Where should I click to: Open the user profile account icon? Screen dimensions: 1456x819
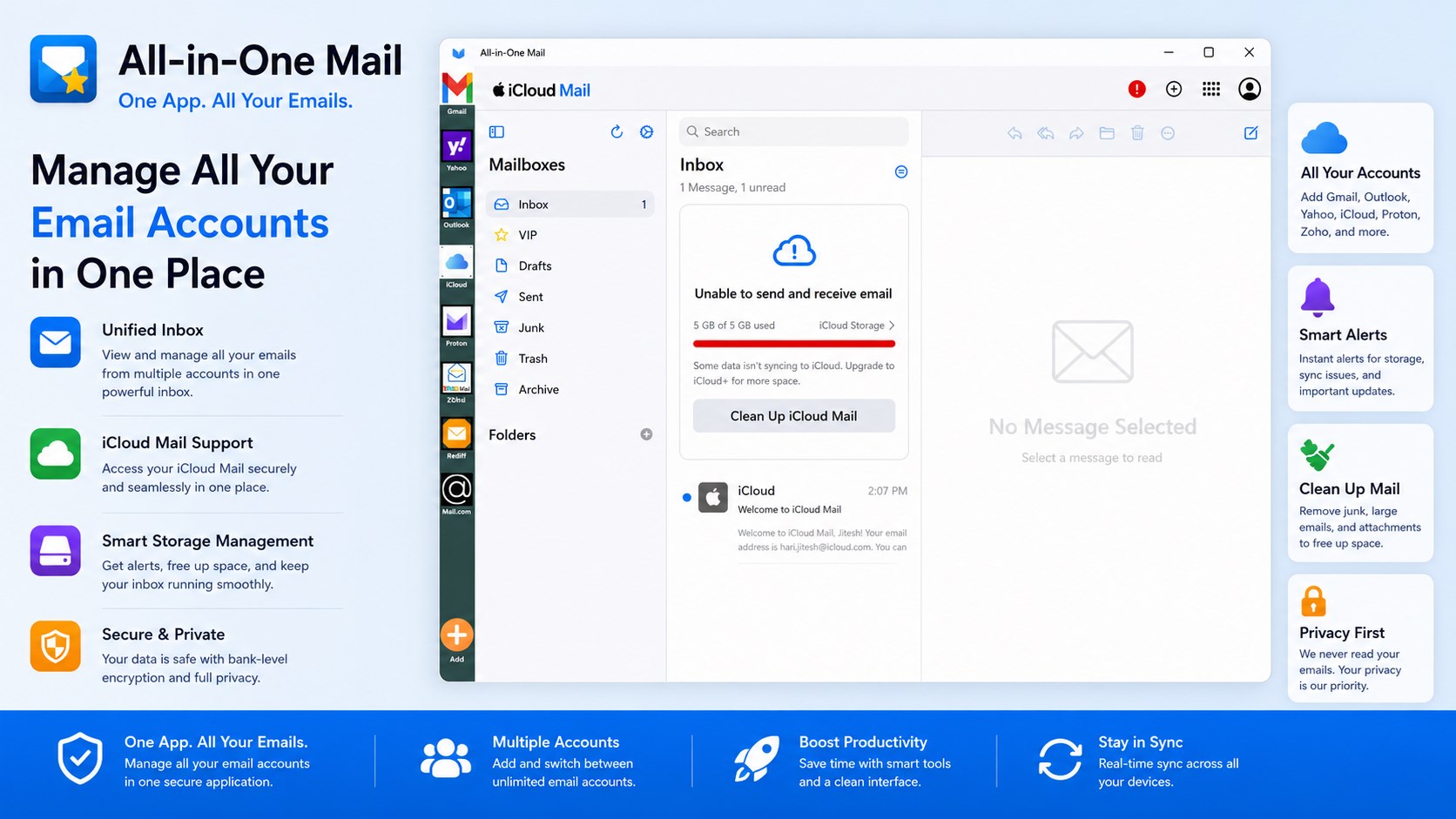coord(1250,89)
